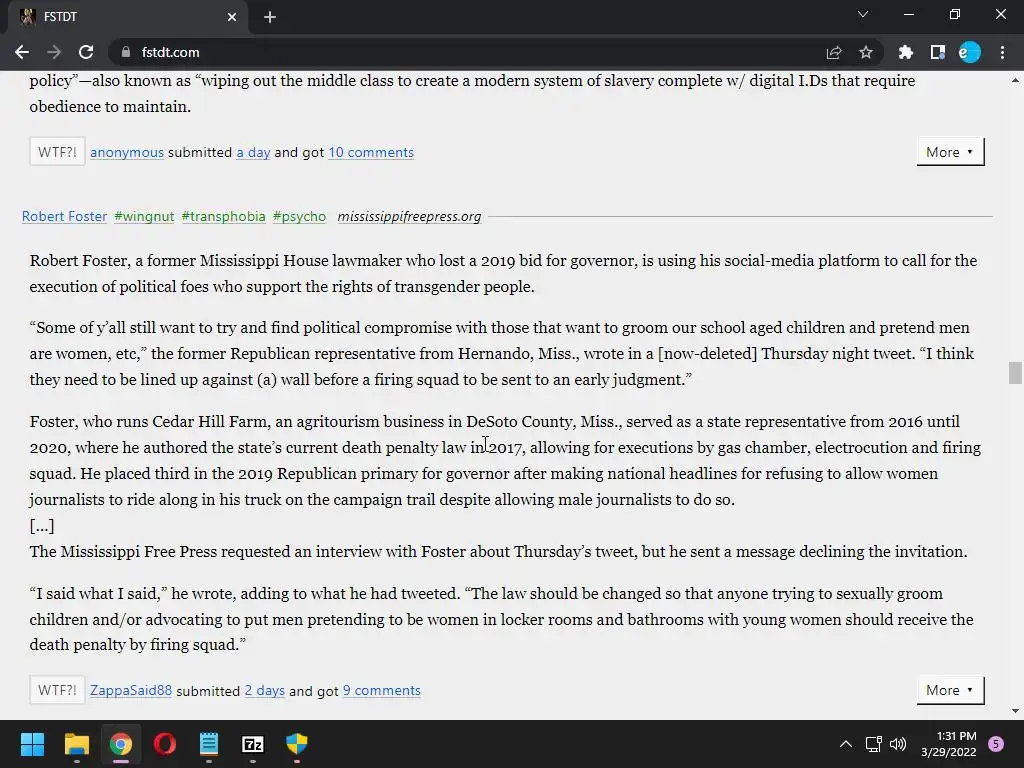1024x768 pixels.
Task: Click scrollbar up arrow
Action: (x=1015, y=80)
